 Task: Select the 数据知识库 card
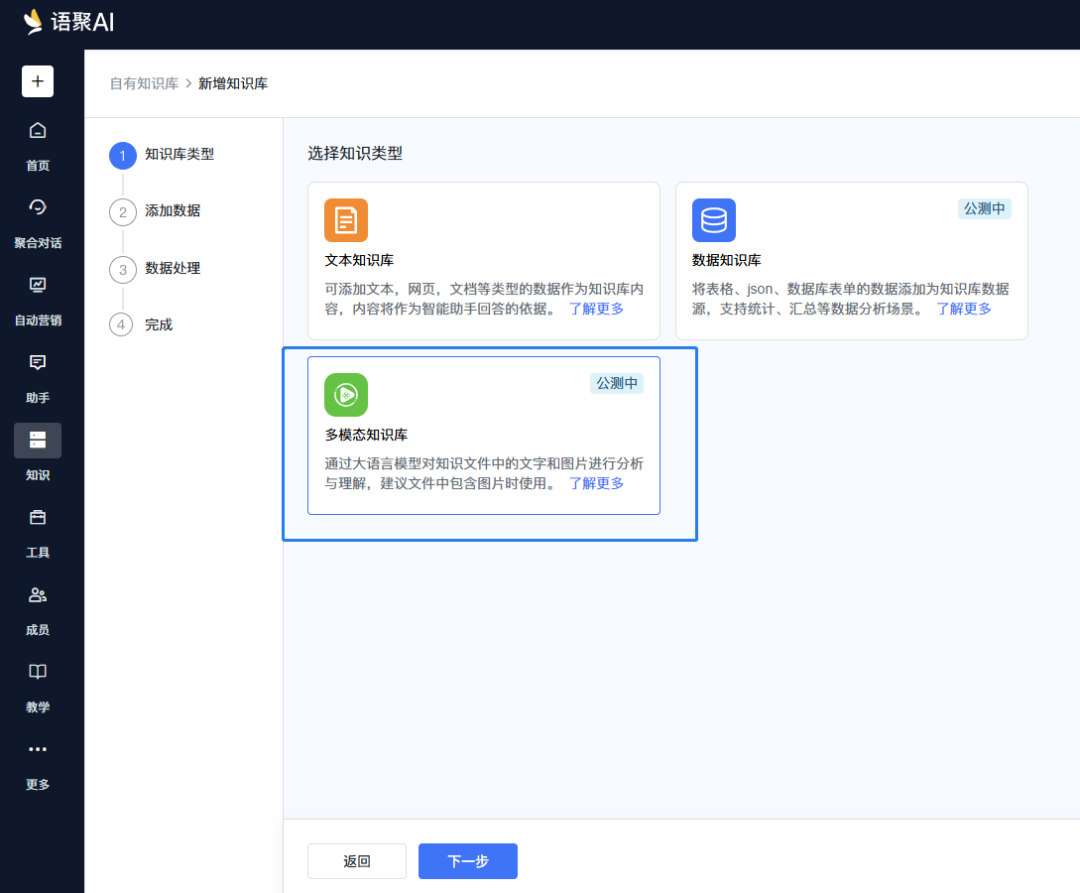851,261
